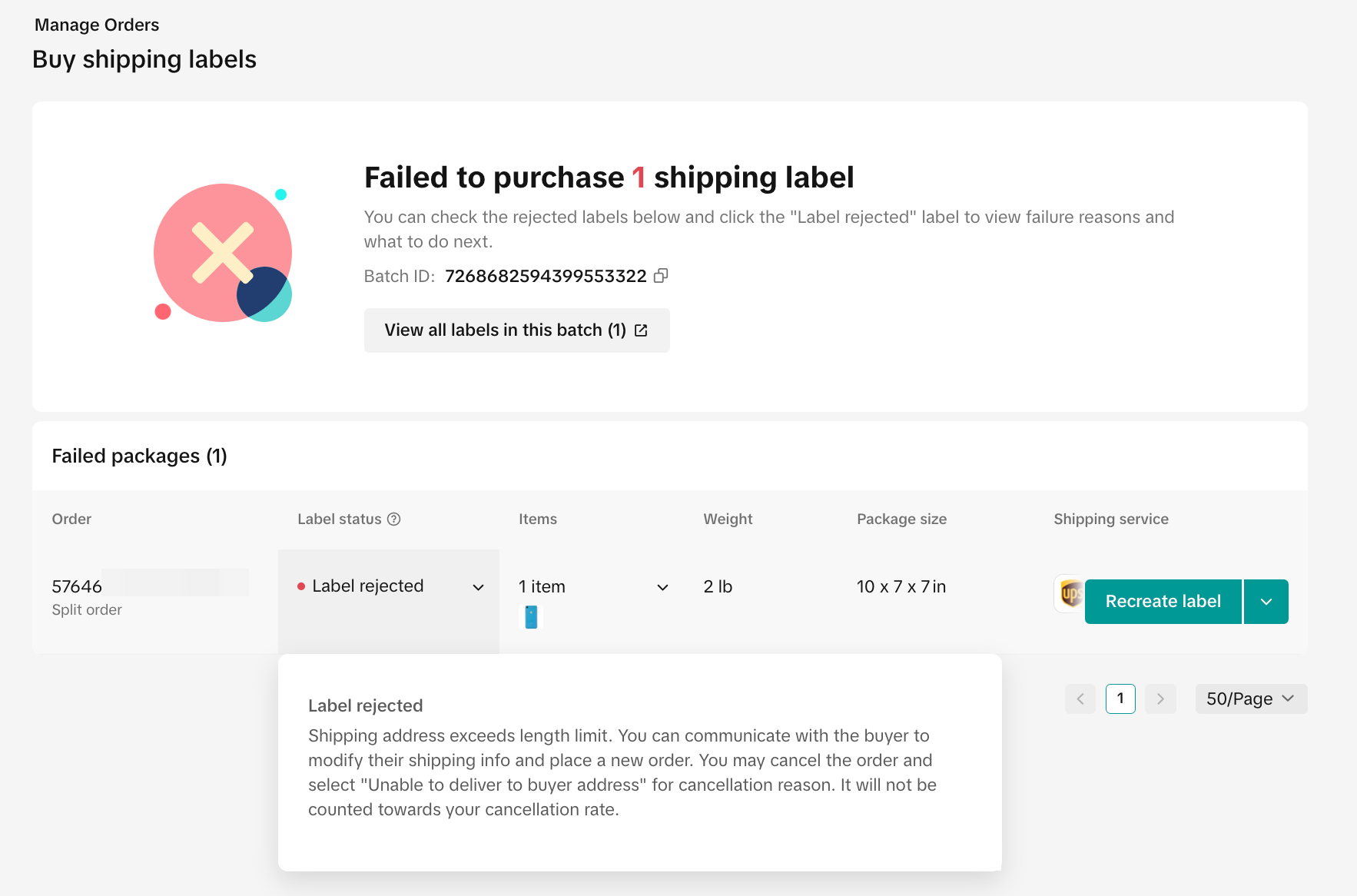Screen dimensions: 1357x896
Task: Go to the previous page arrow
Action: click(x=1080, y=699)
